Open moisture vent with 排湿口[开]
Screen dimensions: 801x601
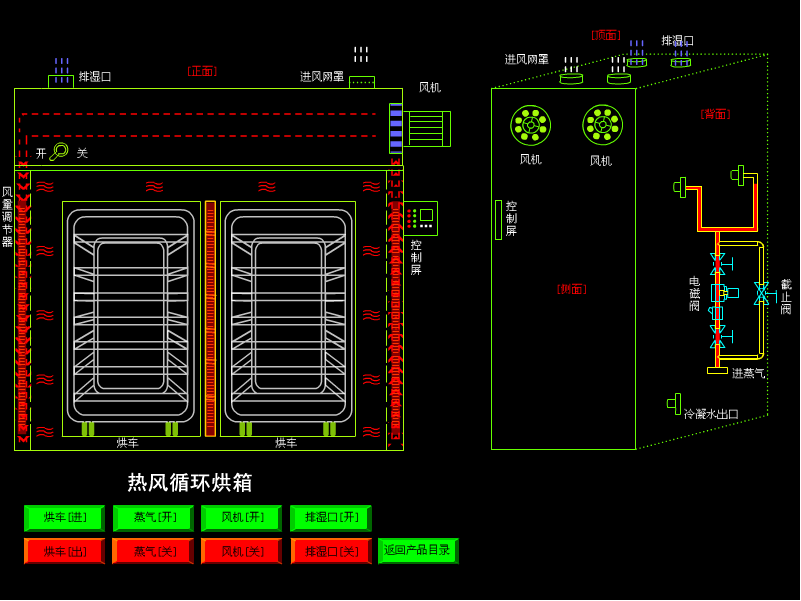(x=330, y=518)
